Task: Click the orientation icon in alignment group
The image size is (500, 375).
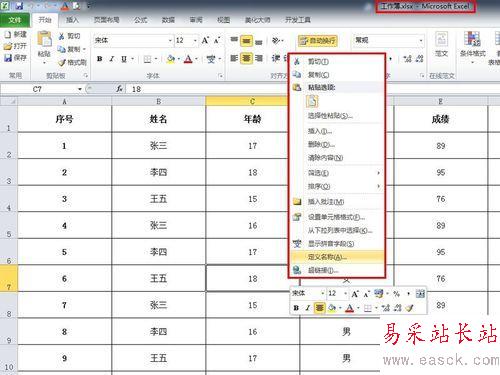Action: coord(276,40)
